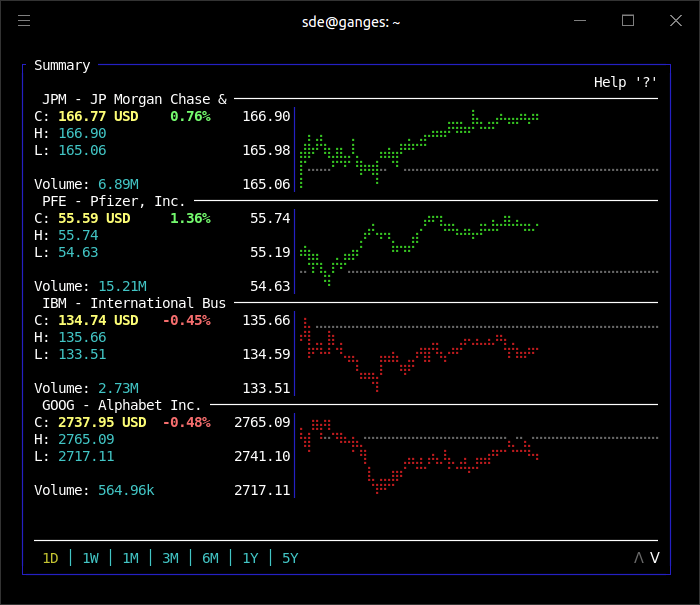
Task: Click PFE percent change 1.36%
Action: coord(191,218)
